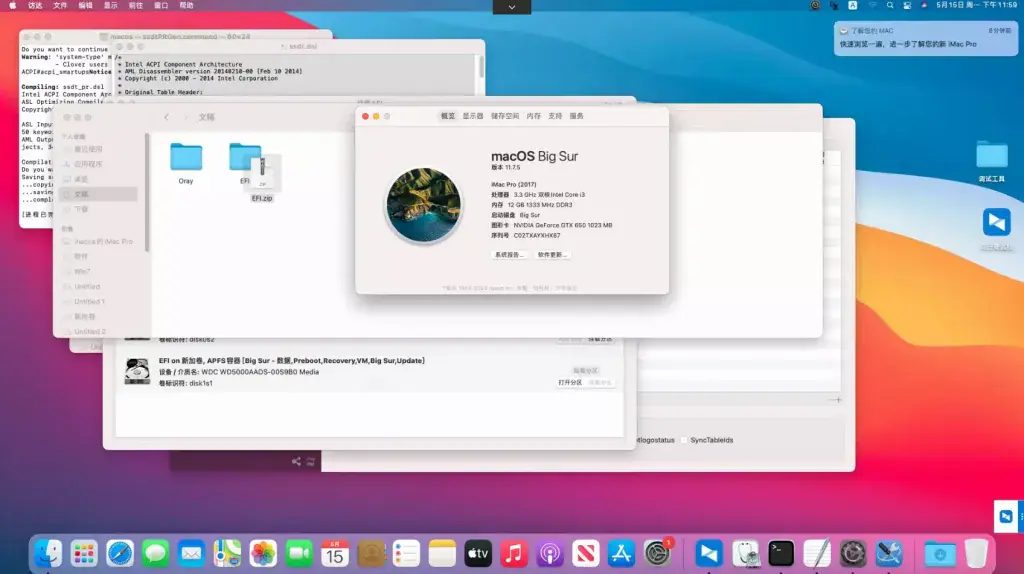Select the EFI folder in Finder
Screen dimensions: 1024x574
[242, 160]
